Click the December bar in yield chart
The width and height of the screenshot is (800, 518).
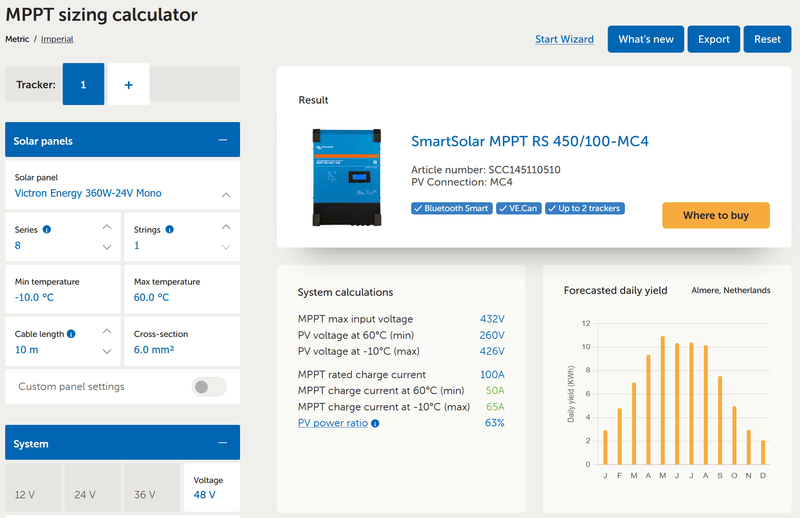763,452
